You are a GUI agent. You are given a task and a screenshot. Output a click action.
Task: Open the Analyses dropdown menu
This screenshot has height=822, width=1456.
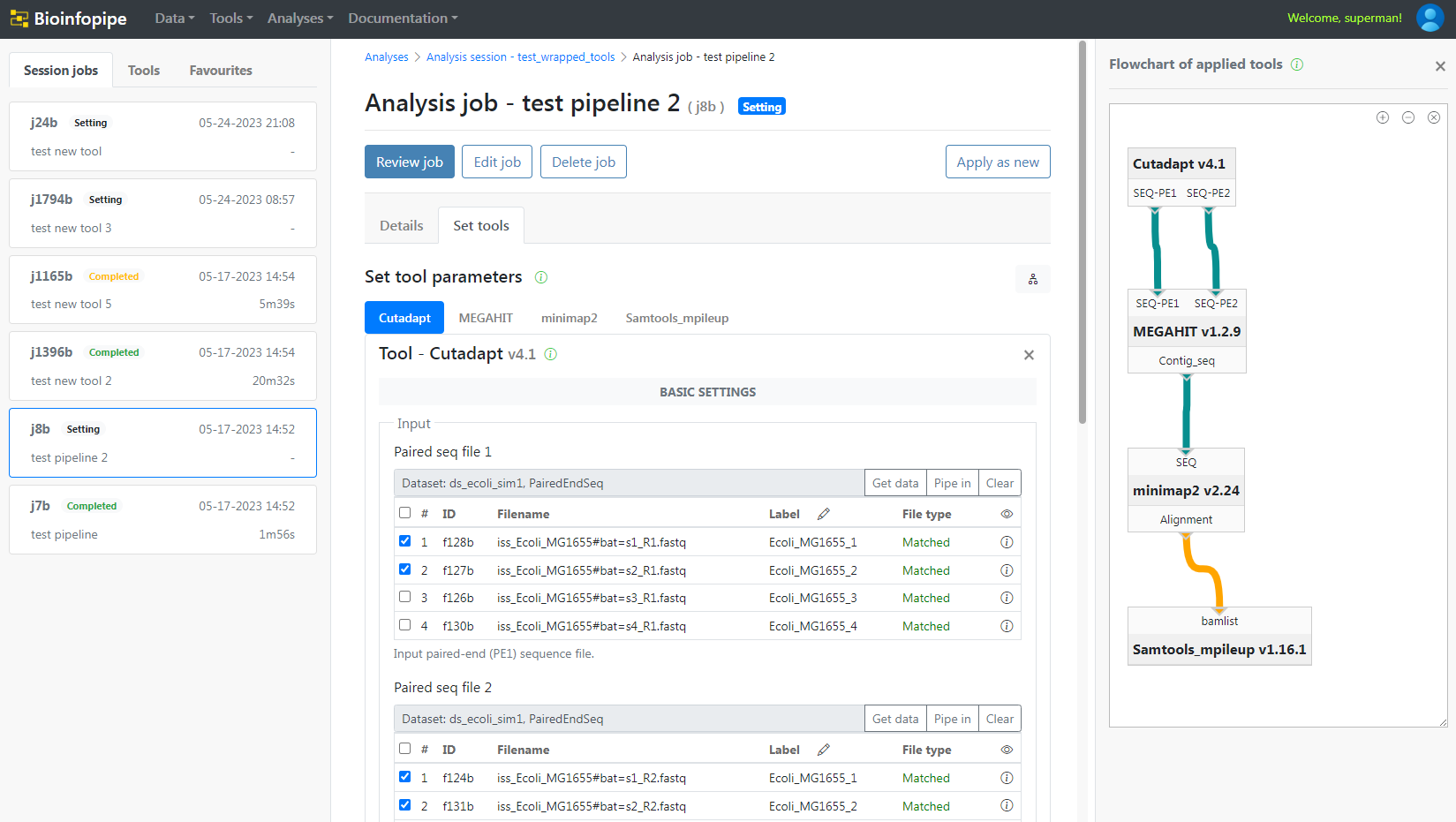coord(300,19)
